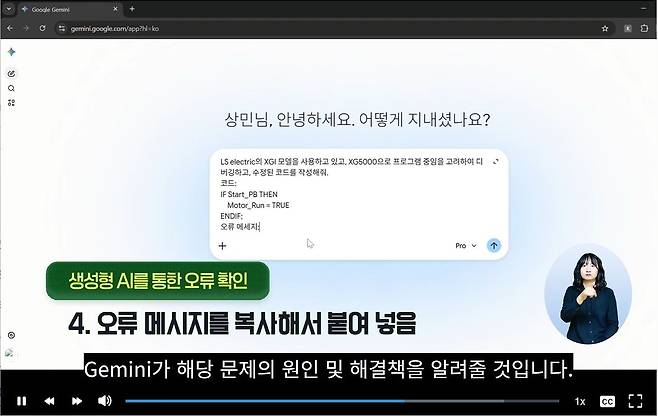Minimize the browser window
The width and height of the screenshot is (658, 416).
tap(644, 8)
